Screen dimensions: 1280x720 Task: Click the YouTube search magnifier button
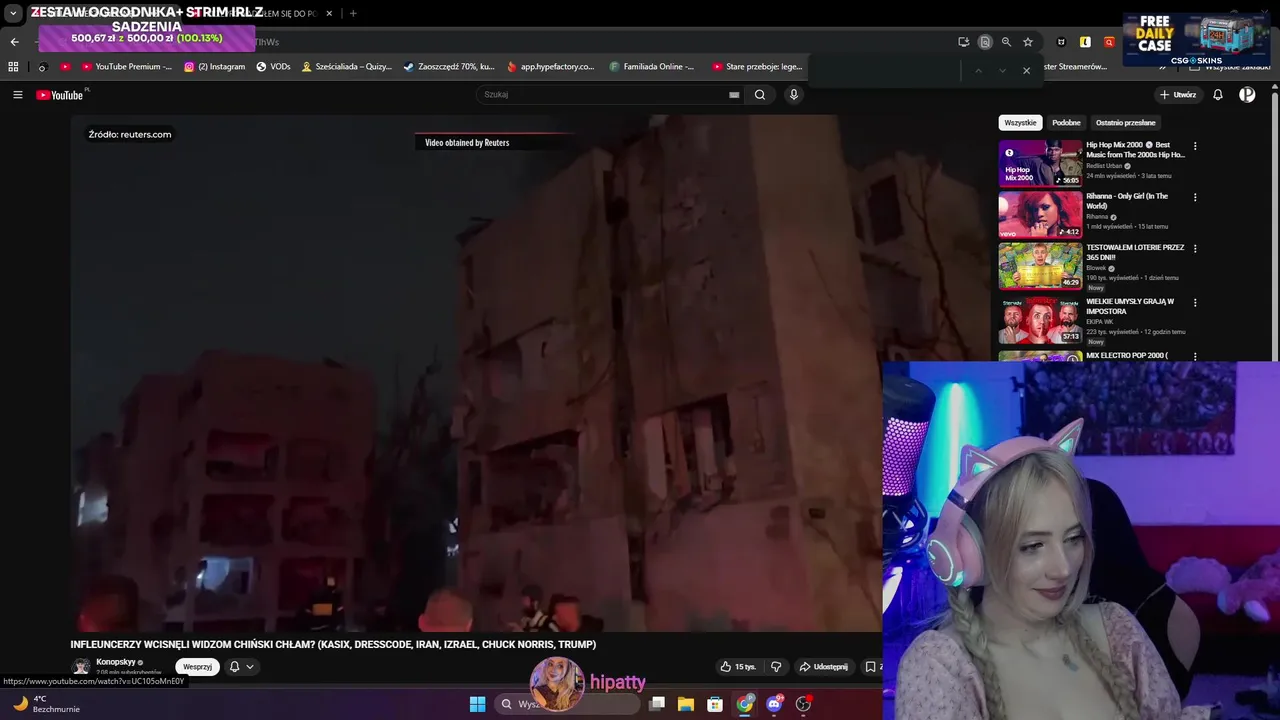pos(760,95)
